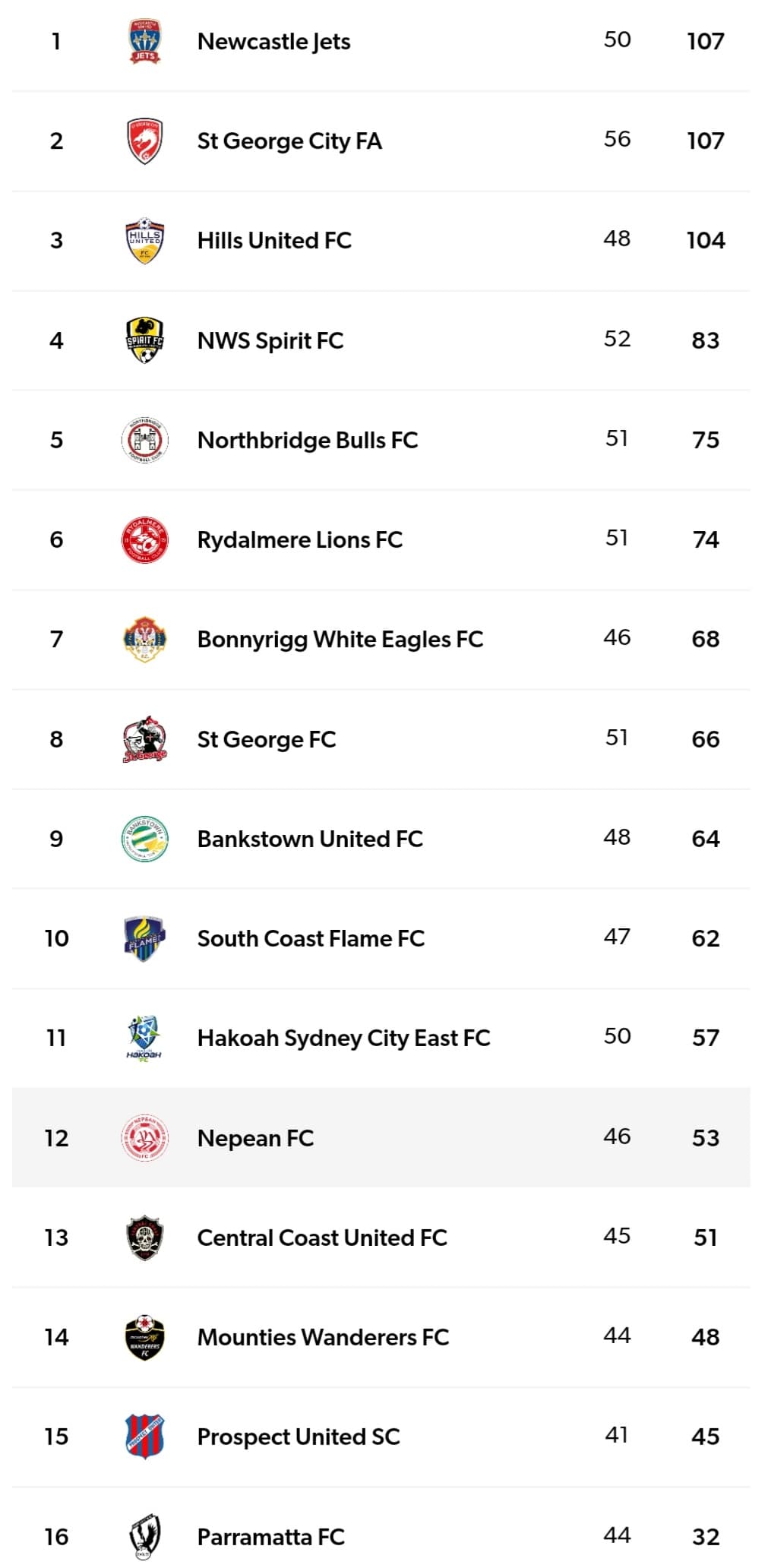
Task: Click the Parramatta FC eagle logo
Action: 144,1537
